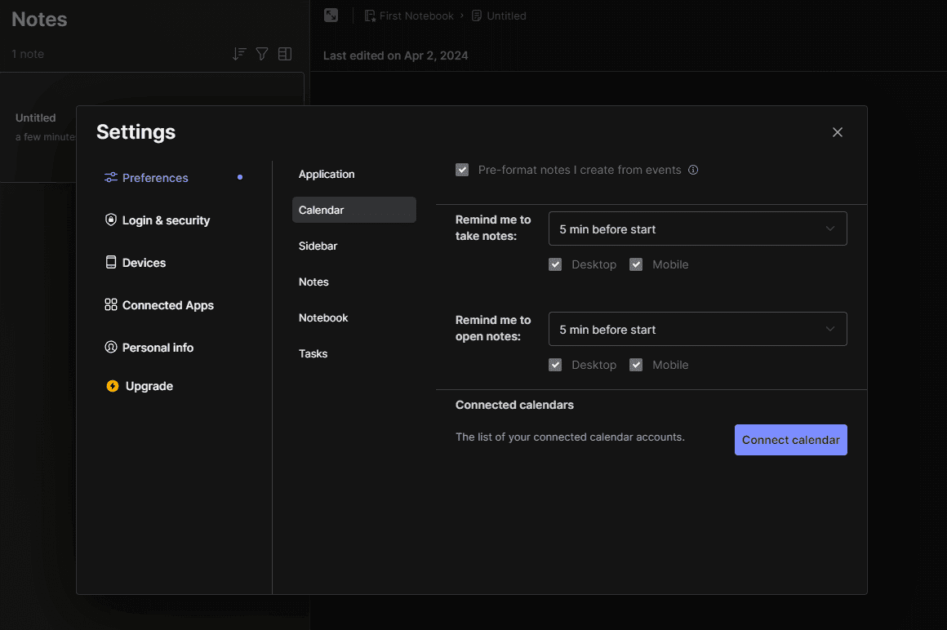Click the Connected Apps grid icon
This screenshot has height=630, width=947.
(x=111, y=304)
